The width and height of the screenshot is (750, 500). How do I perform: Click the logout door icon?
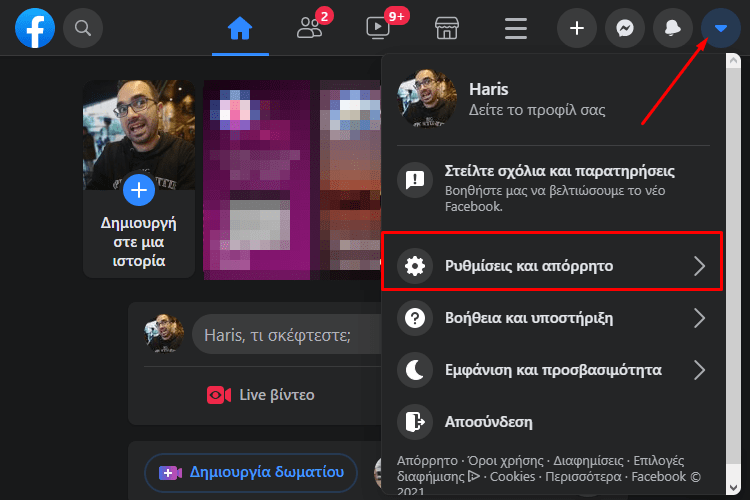coord(415,422)
